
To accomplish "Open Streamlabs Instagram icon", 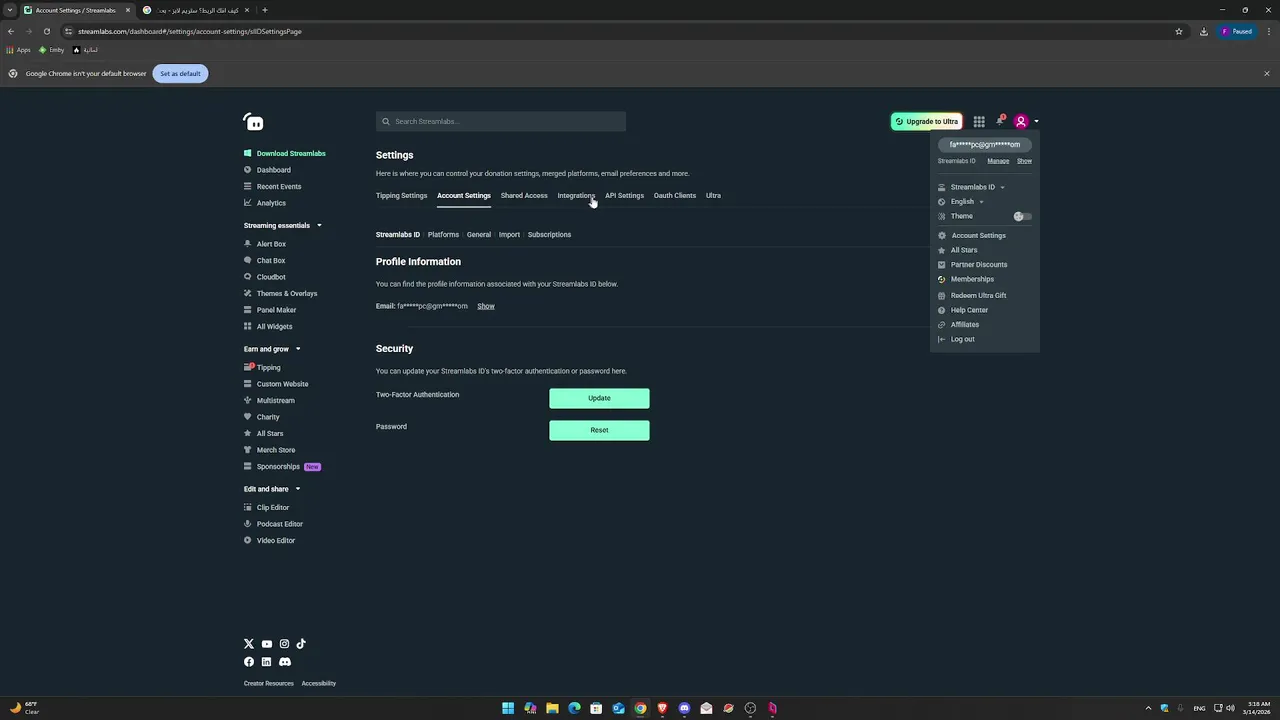I will point(284,644).
